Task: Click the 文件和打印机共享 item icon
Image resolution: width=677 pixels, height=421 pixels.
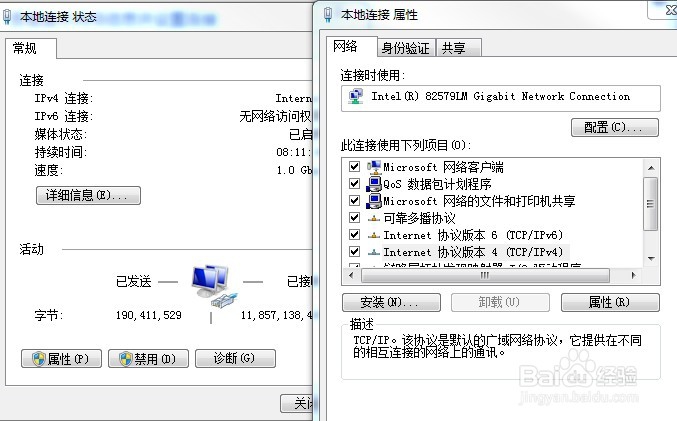Action: (374, 201)
